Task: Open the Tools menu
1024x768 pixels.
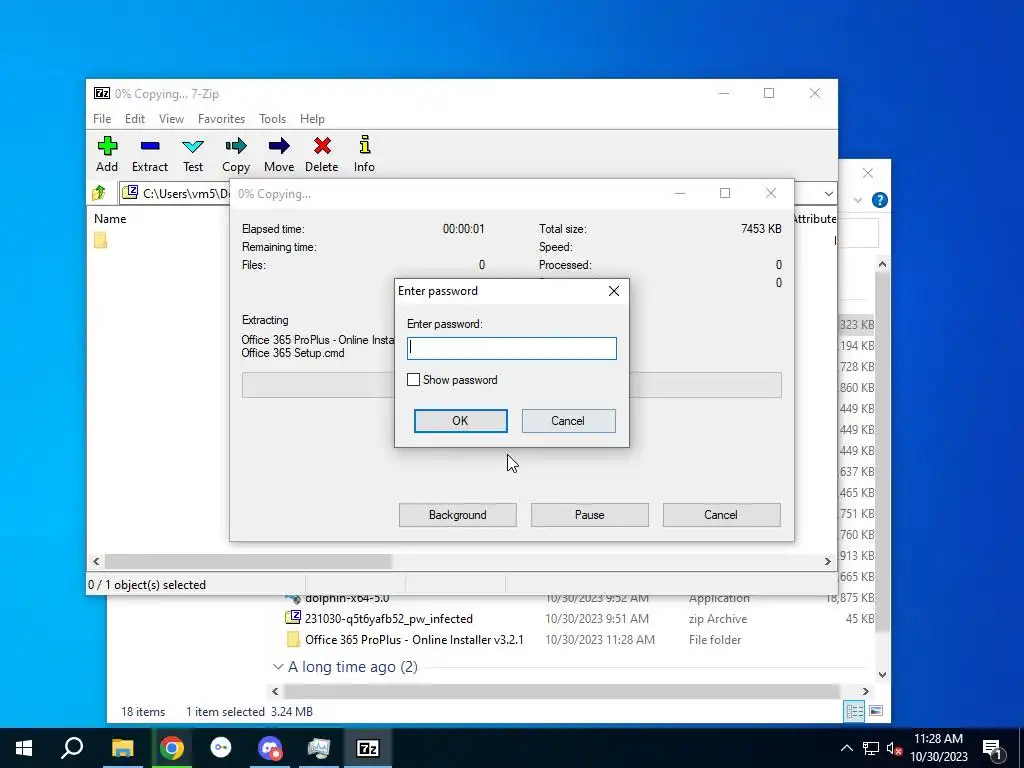Action: point(272,119)
